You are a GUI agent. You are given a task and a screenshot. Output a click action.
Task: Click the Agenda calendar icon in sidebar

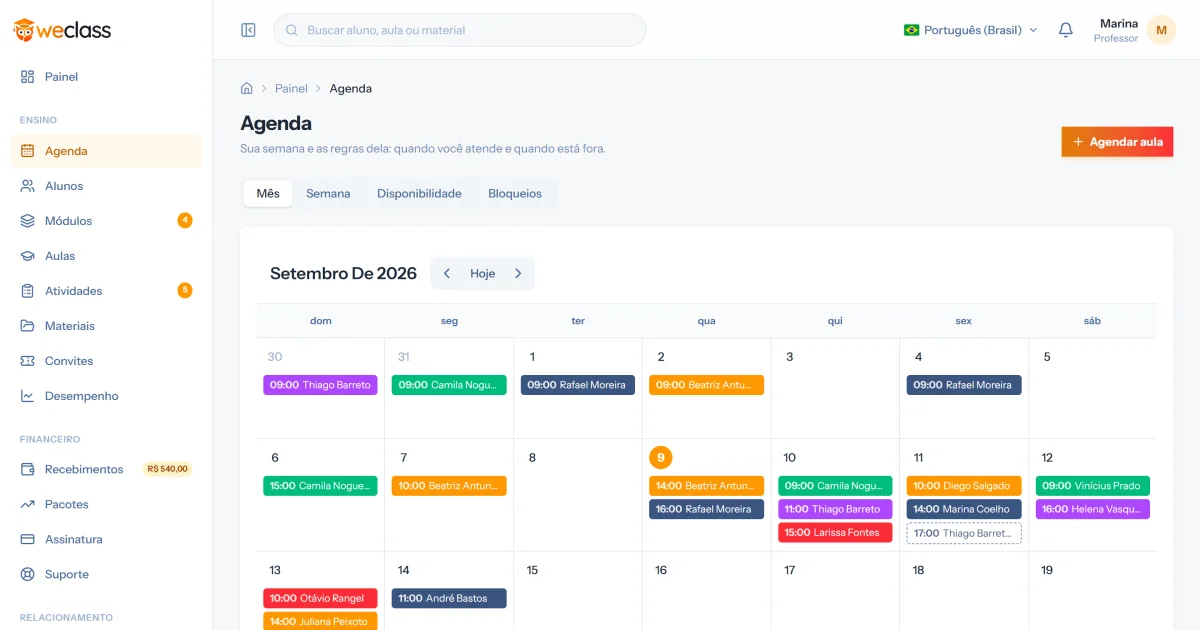pyautogui.click(x=27, y=151)
